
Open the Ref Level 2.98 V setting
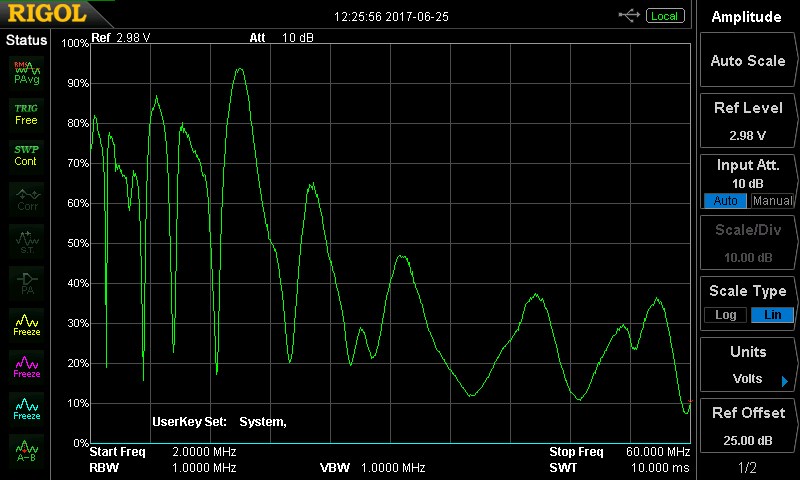tap(747, 121)
